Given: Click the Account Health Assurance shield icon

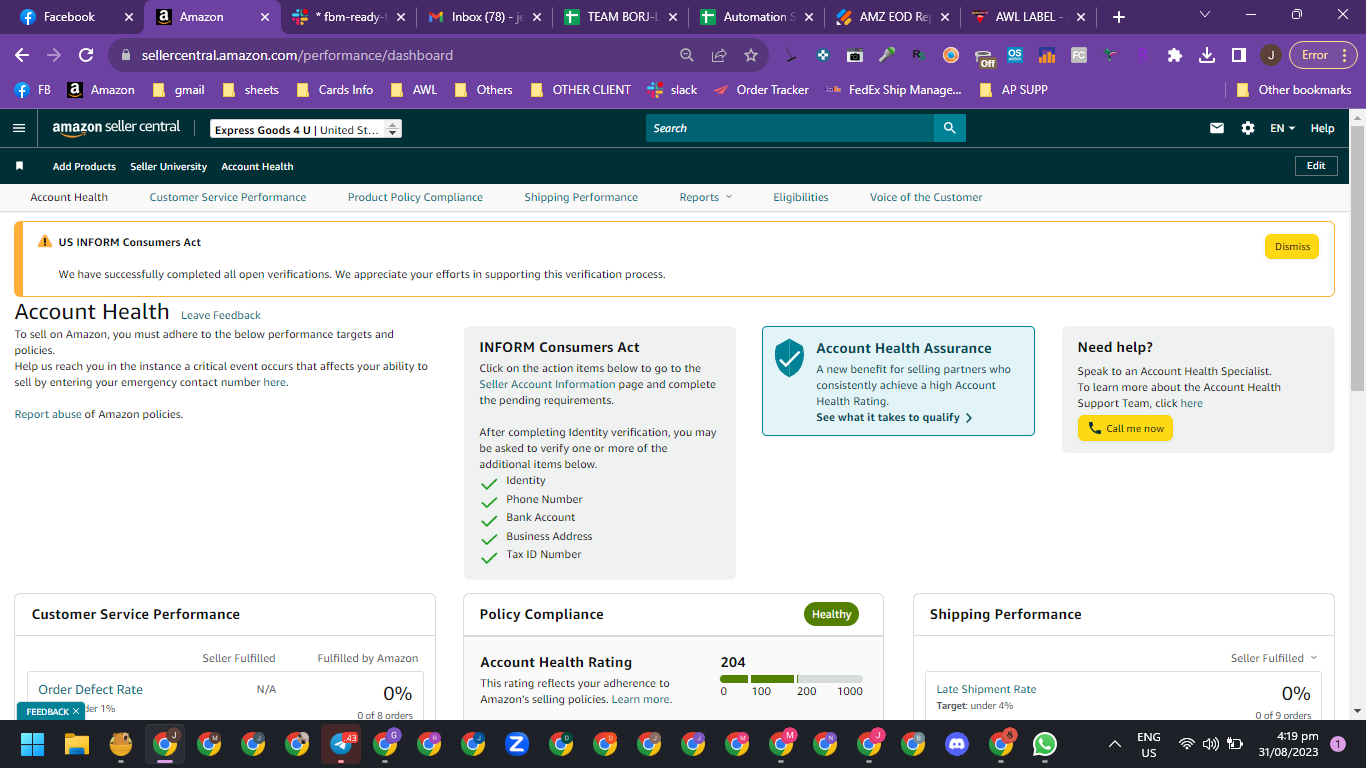Looking at the screenshot, I should (x=790, y=357).
